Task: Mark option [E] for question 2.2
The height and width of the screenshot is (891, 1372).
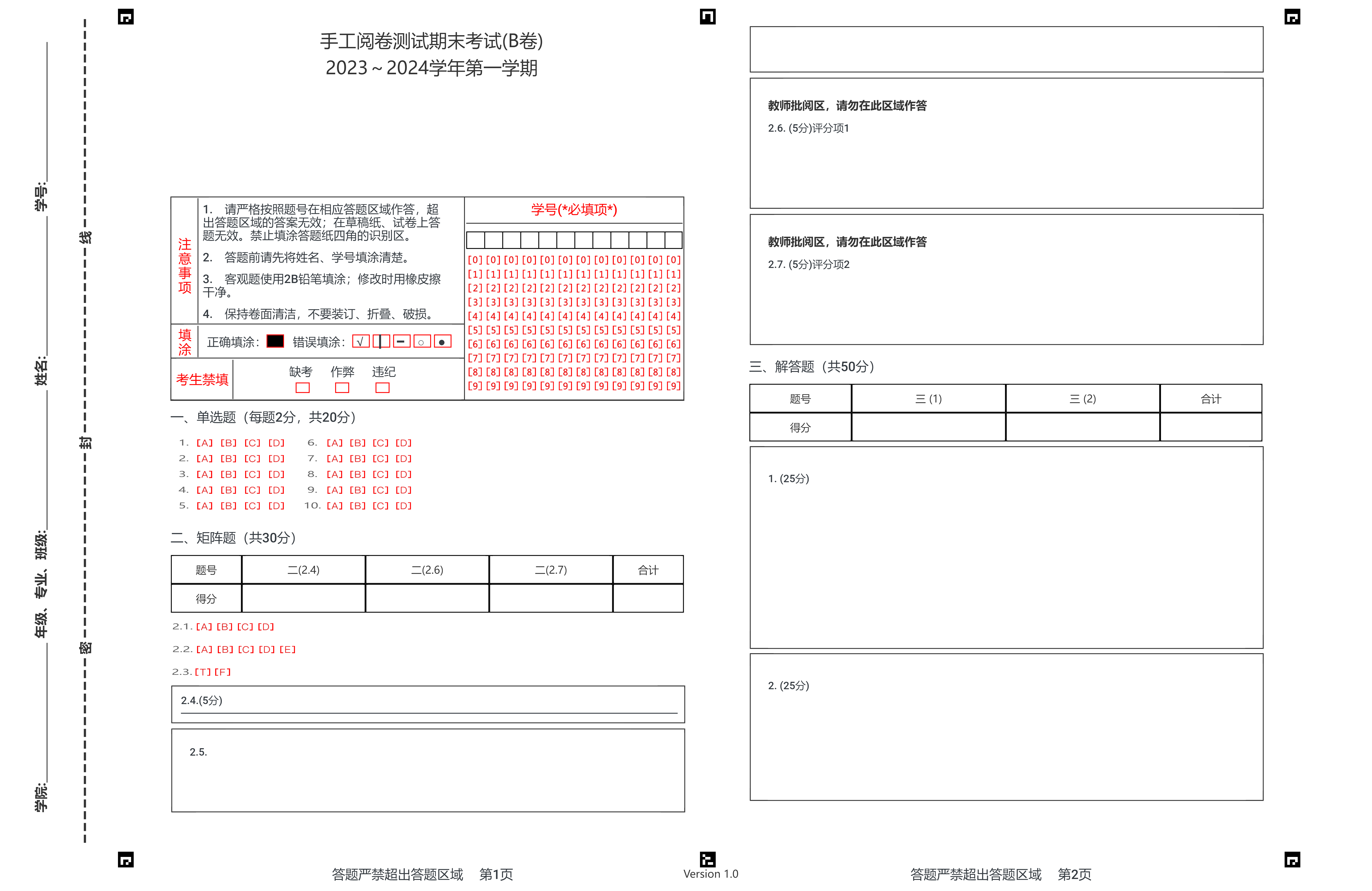Action: [288, 649]
